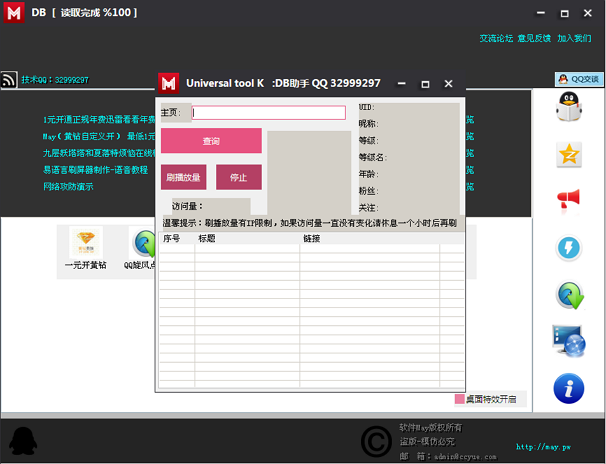606x464 pixels.
Task: Open the monitor with globe icon
Action: coord(569,341)
